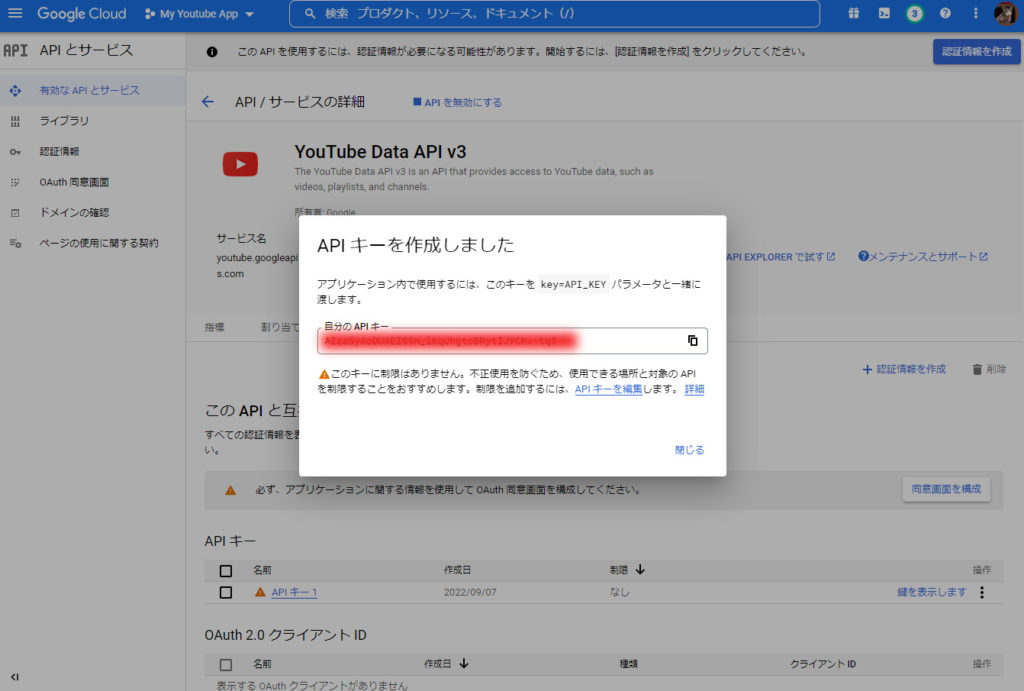
Task: Open the main navigation hamburger menu
Action: (15, 13)
